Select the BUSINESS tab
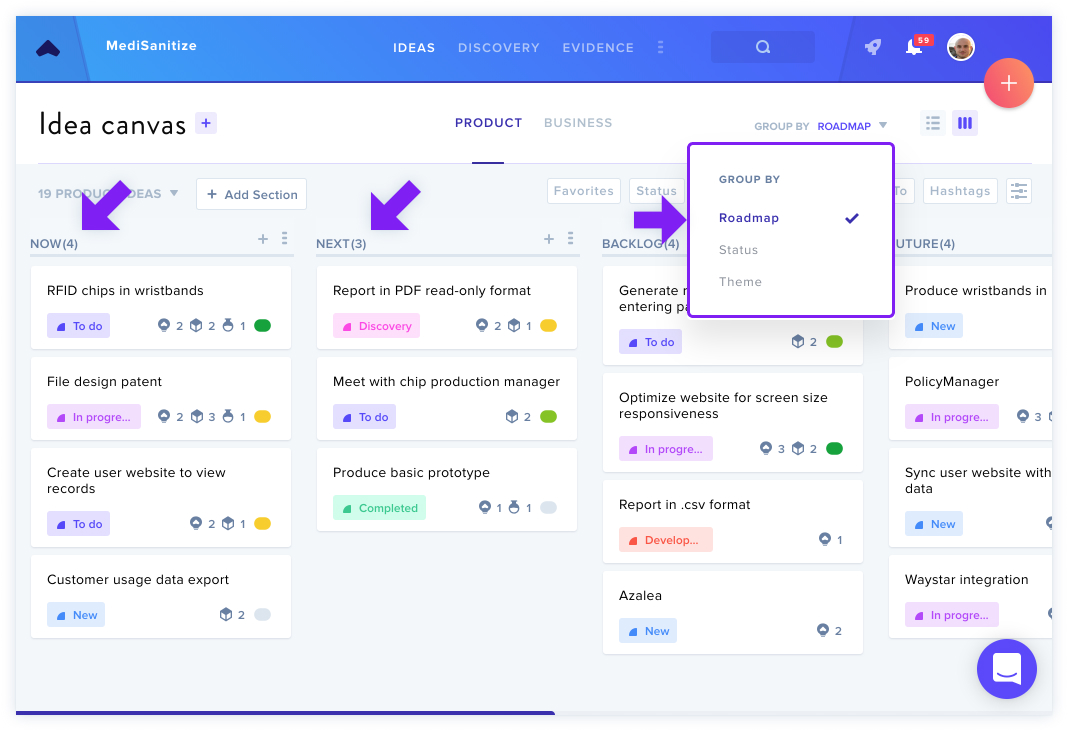1068x731 pixels. (x=578, y=123)
